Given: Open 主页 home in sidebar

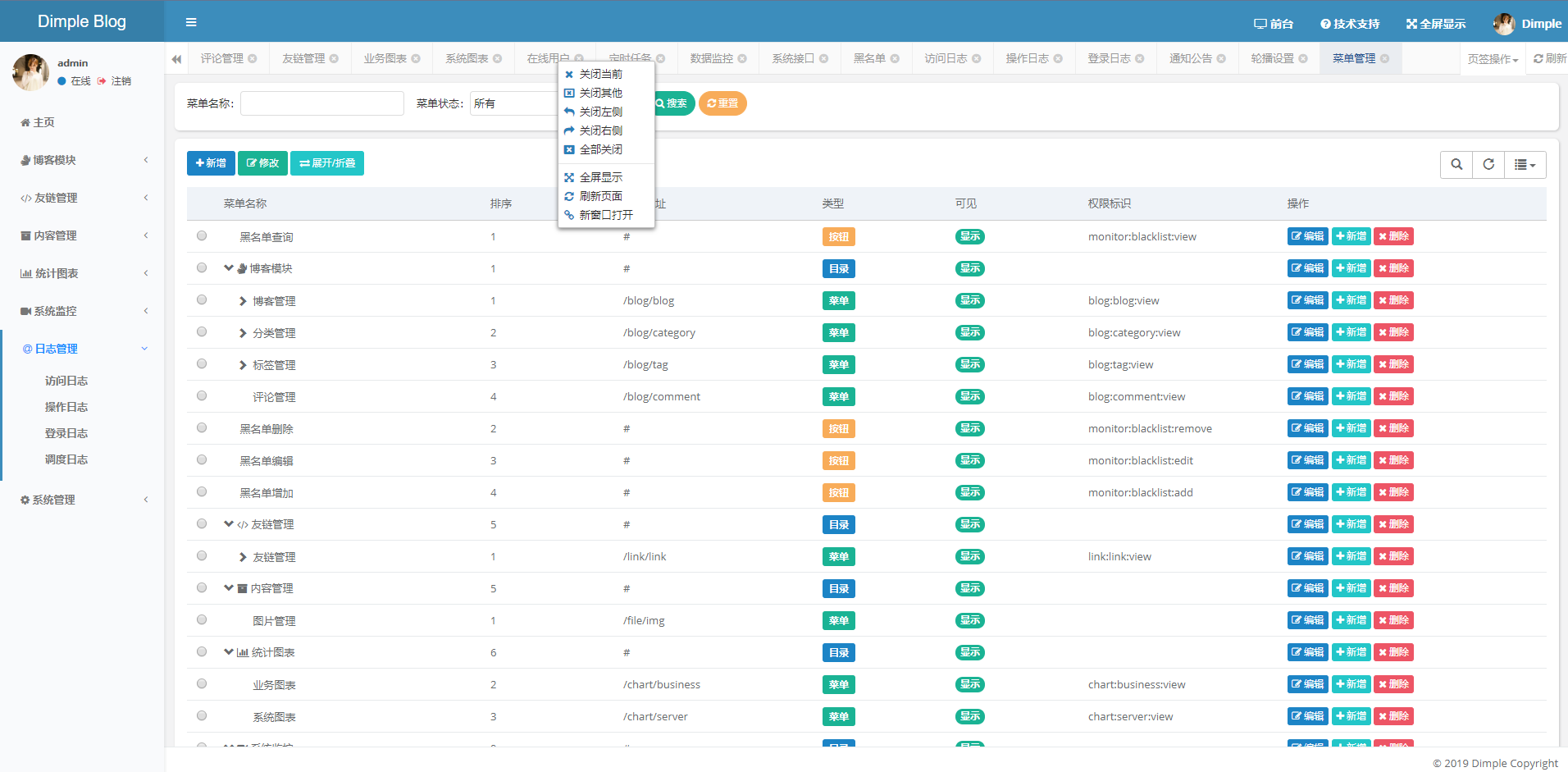Looking at the screenshot, I should point(38,122).
